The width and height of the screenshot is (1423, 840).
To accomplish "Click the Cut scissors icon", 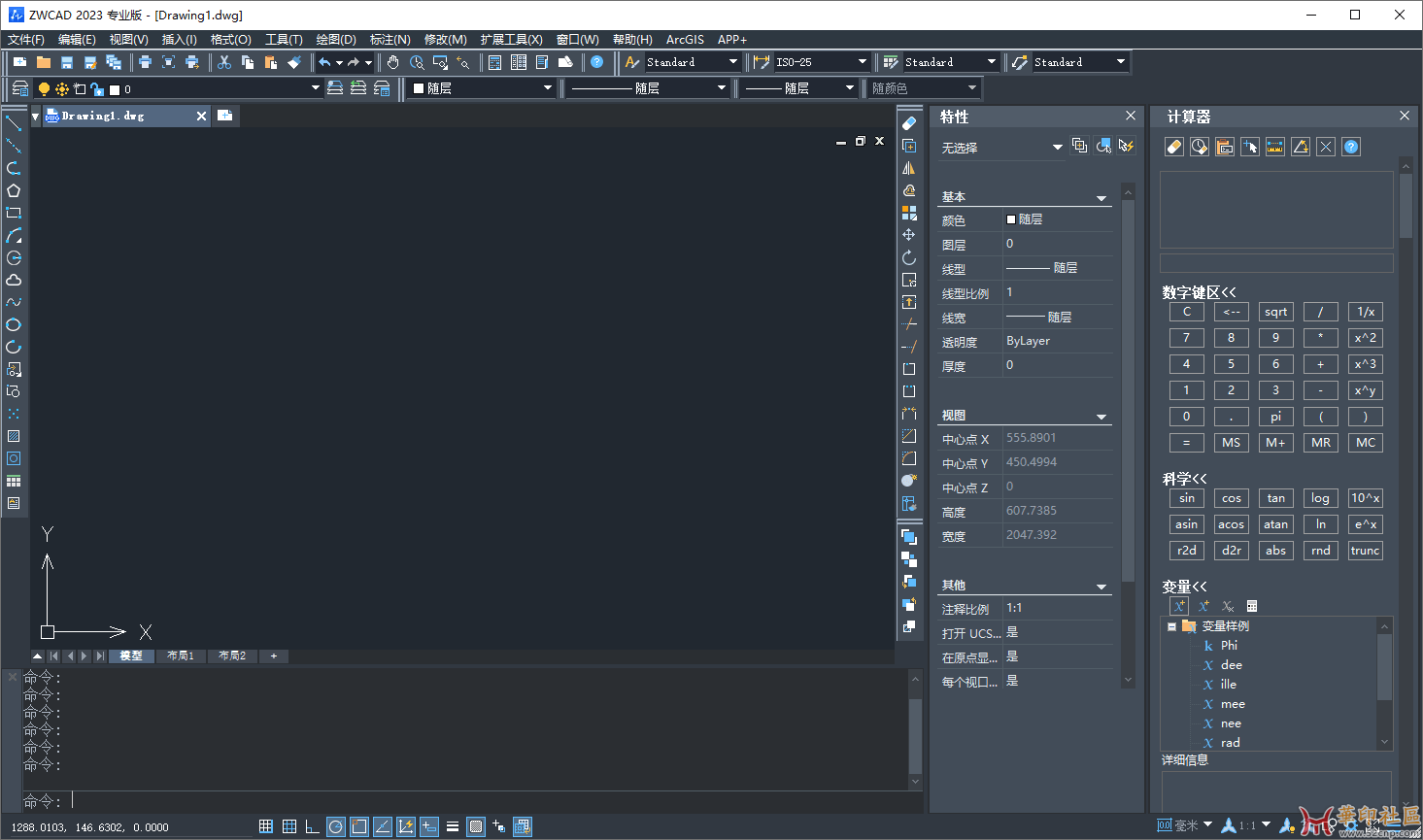I will point(224,62).
